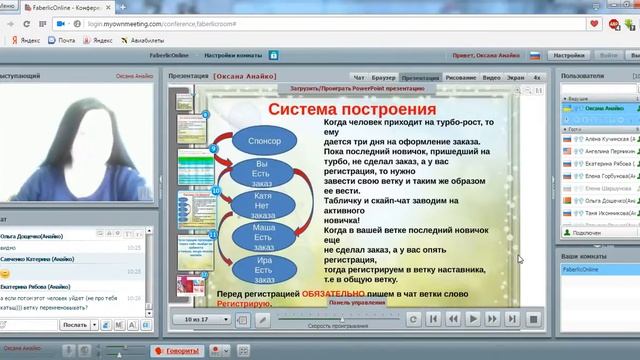Open the Экран tab

[x=516, y=78]
